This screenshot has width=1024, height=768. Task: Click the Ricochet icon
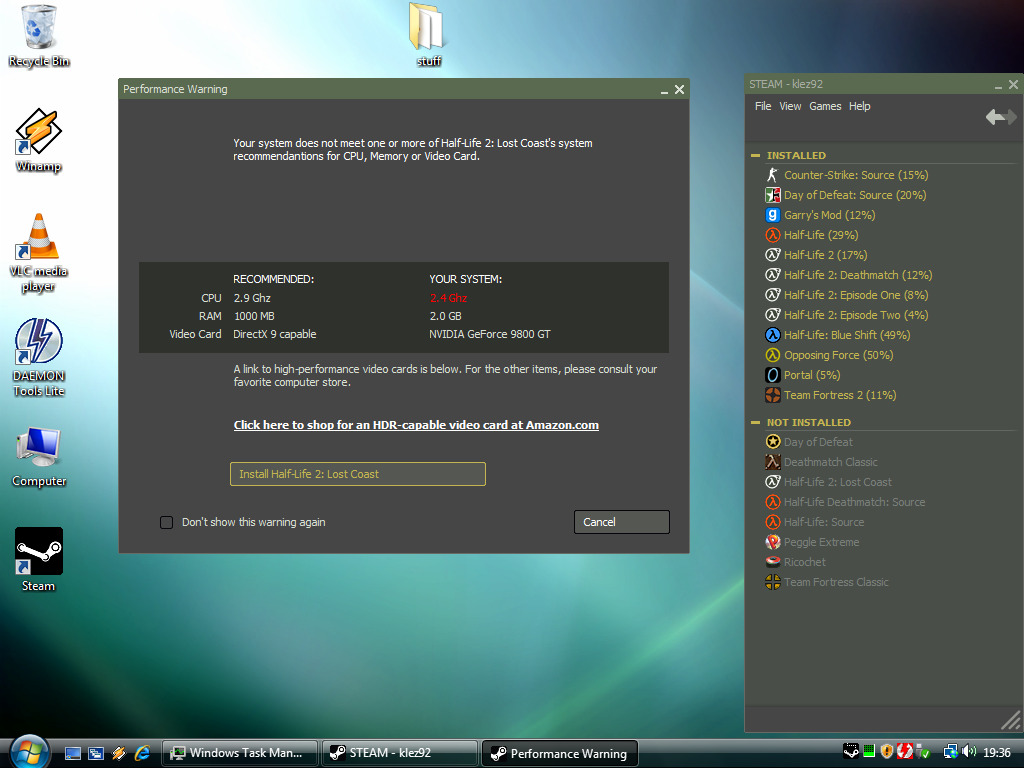[773, 562]
